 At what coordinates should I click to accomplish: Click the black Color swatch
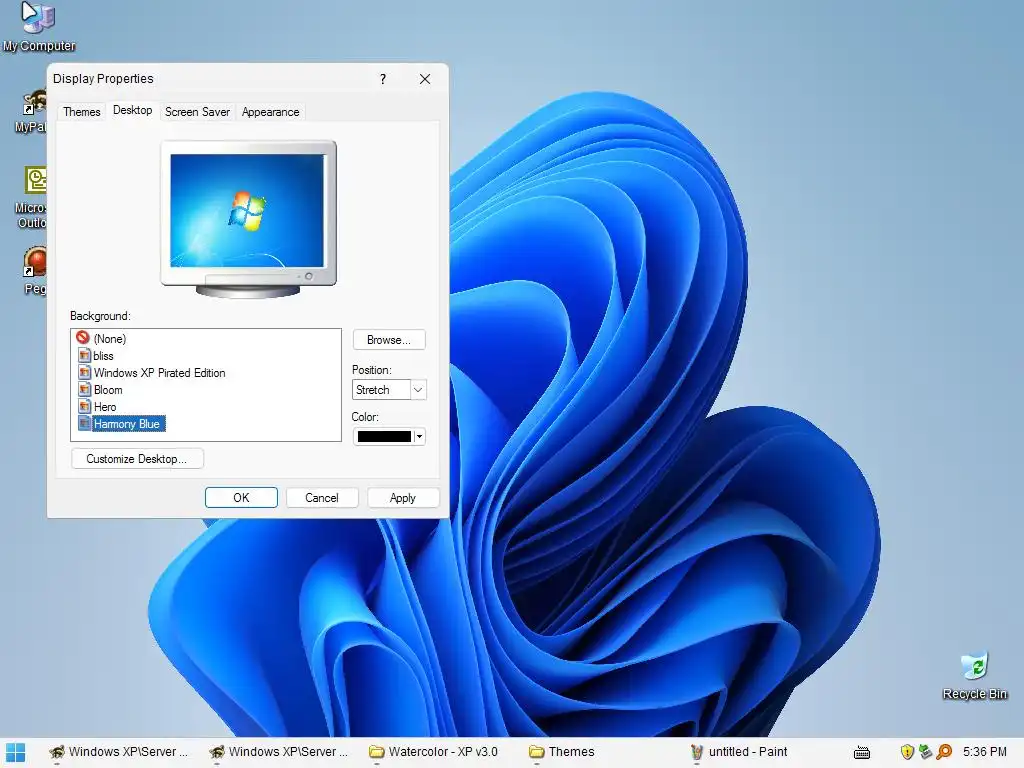click(384, 436)
